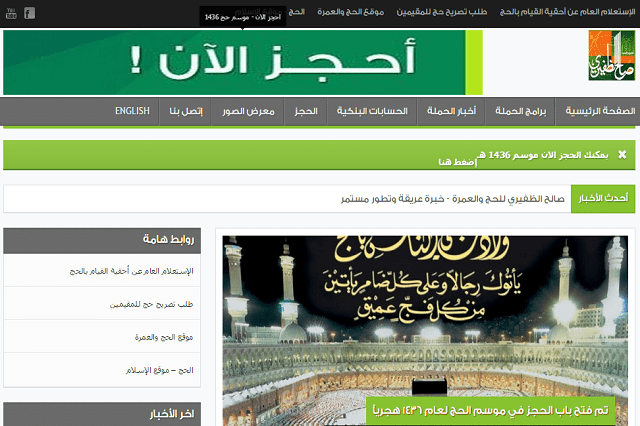Open sidebar link 'موقع الحج والعمرة'

(164, 337)
